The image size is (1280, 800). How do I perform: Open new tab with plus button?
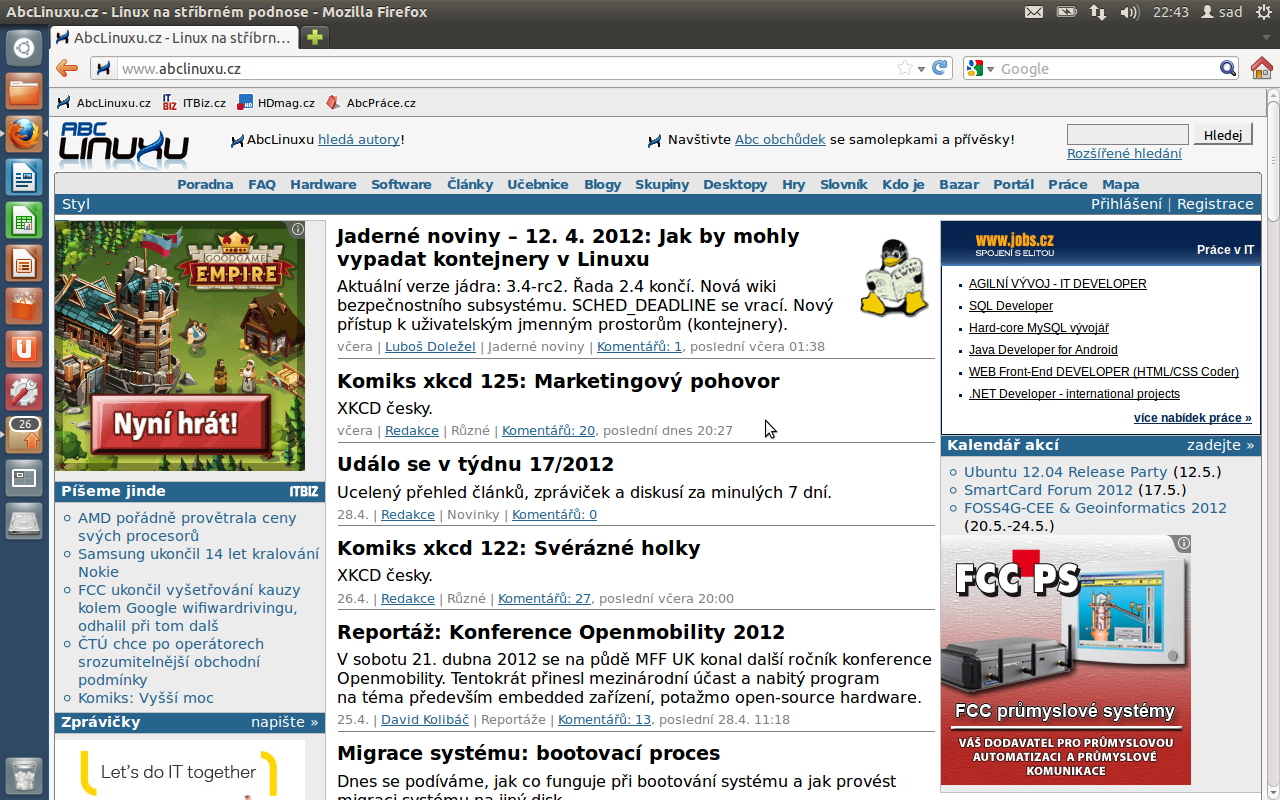315,38
